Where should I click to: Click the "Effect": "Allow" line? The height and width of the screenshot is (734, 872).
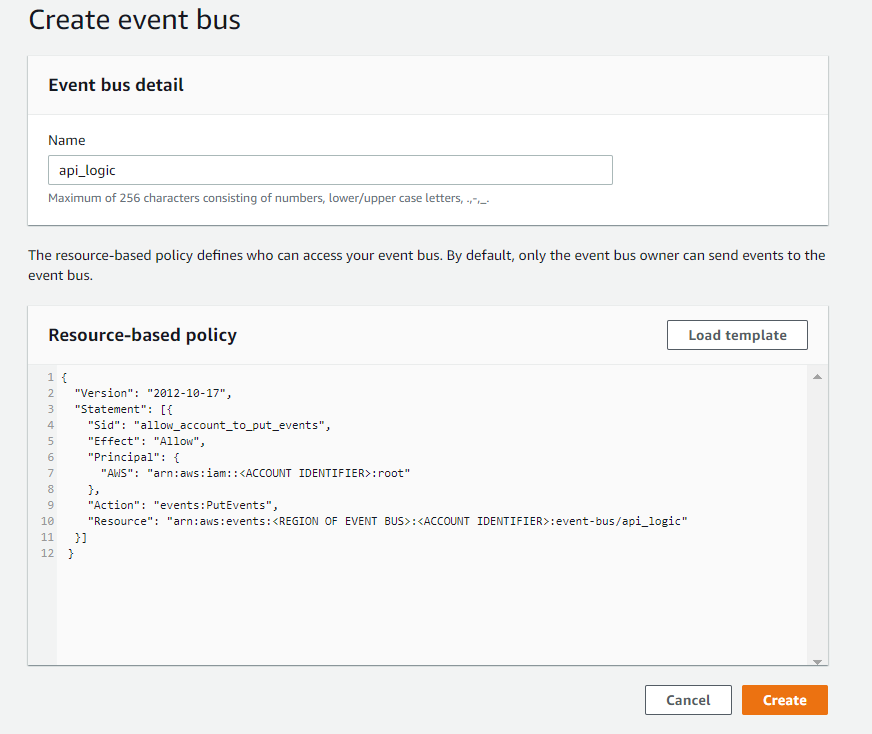(146, 442)
